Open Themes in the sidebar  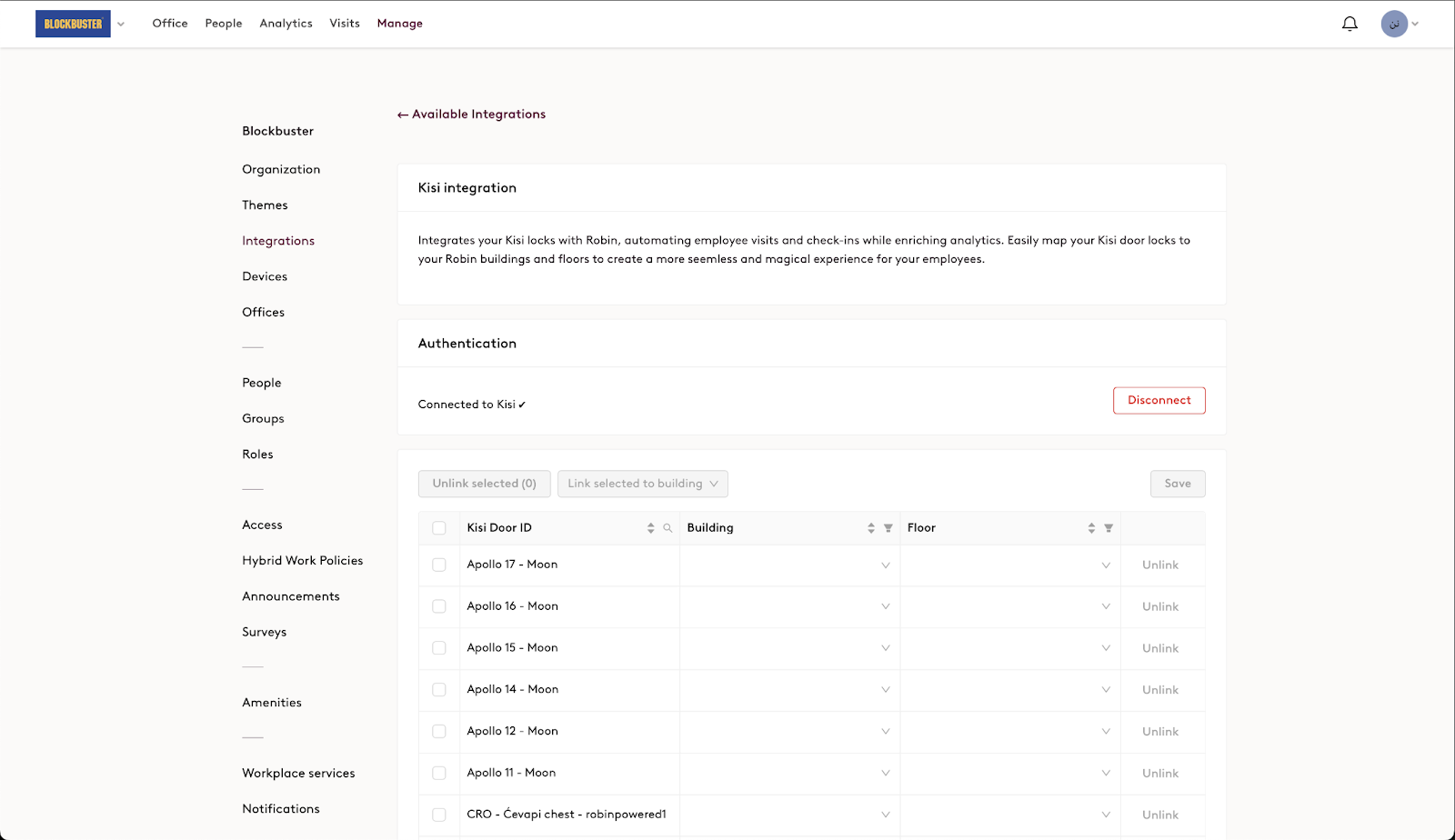[x=265, y=205]
